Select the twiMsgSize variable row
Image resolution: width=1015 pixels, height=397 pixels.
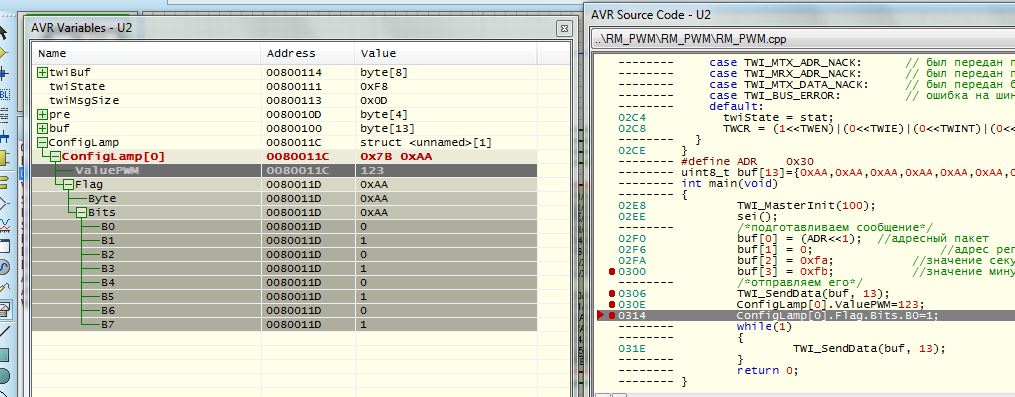[284, 100]
